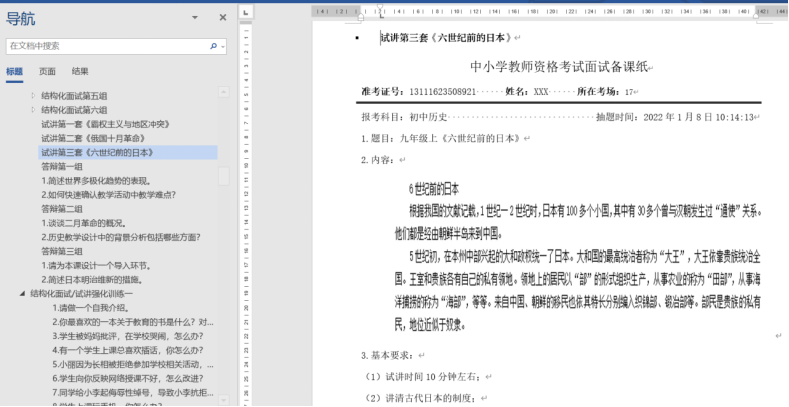Click the tab stop selector at ruler corner
The height and width of the screenshot is (407, 789).
[246, 12]
